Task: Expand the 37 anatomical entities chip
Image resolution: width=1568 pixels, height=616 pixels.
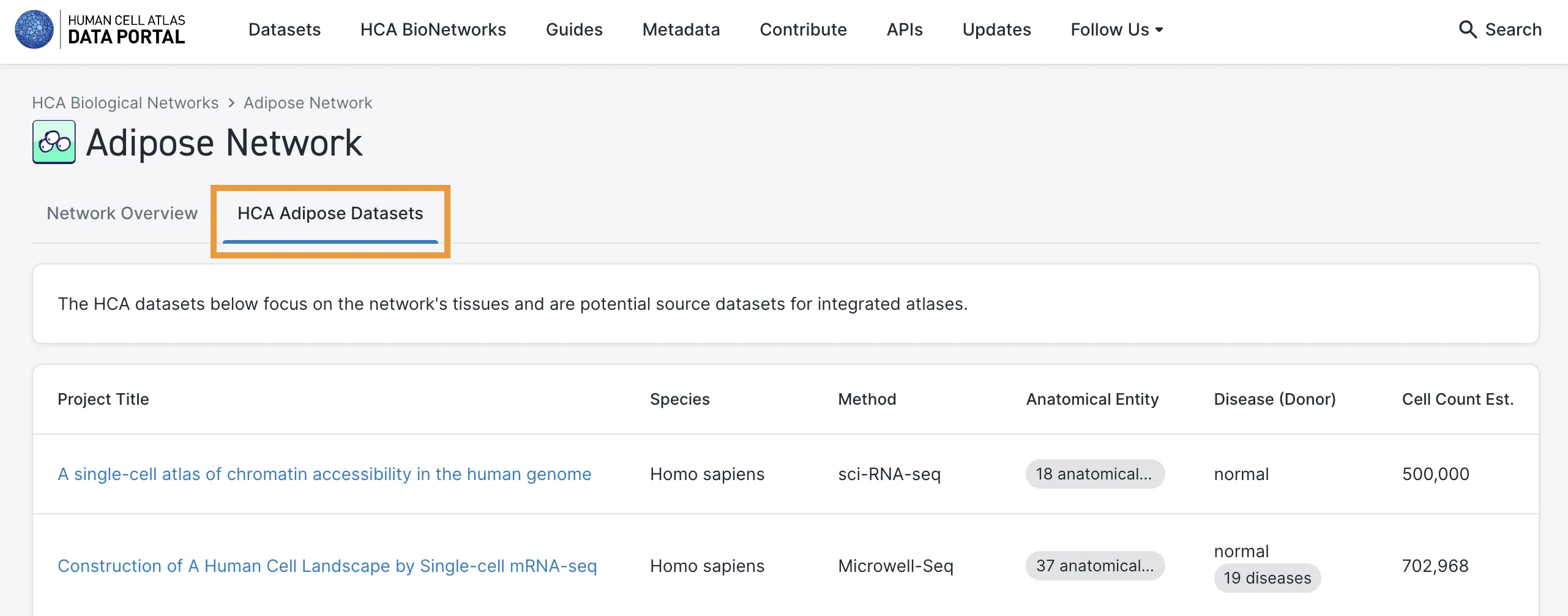Action: point(1094,566)
